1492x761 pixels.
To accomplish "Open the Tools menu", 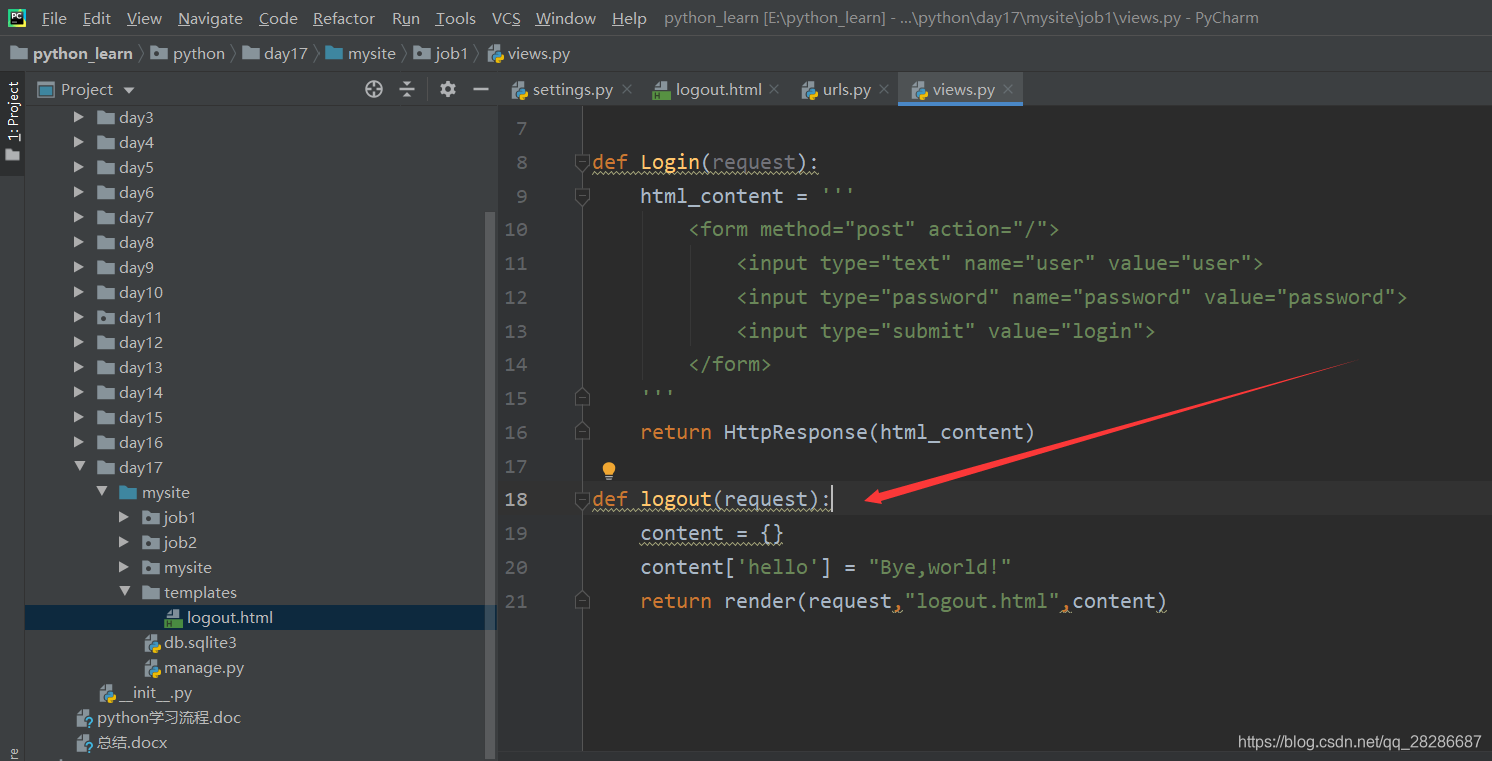I will 455,18.
